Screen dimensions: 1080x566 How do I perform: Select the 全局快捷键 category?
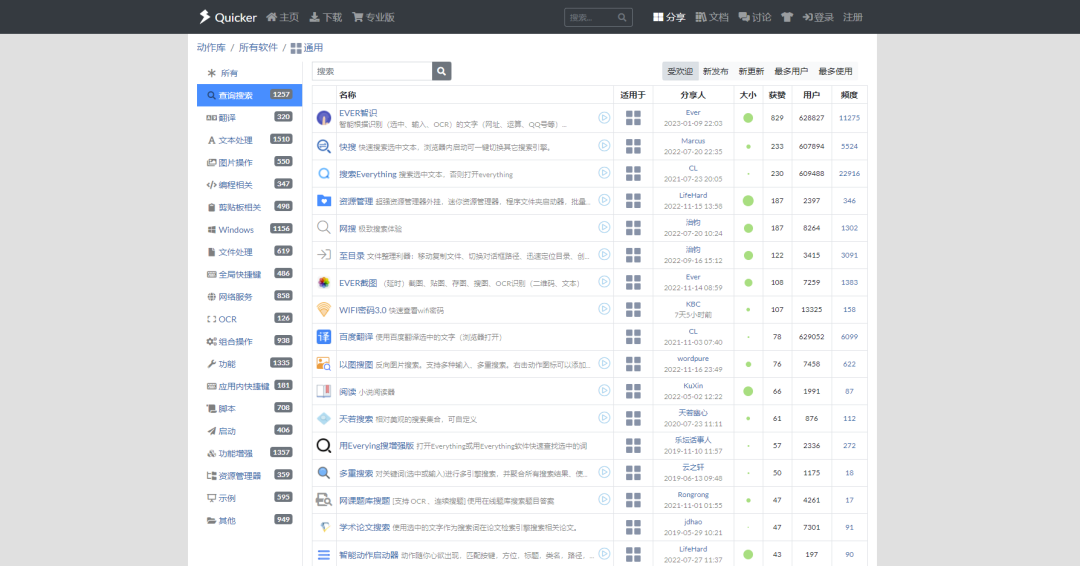[x=249, y=274]
